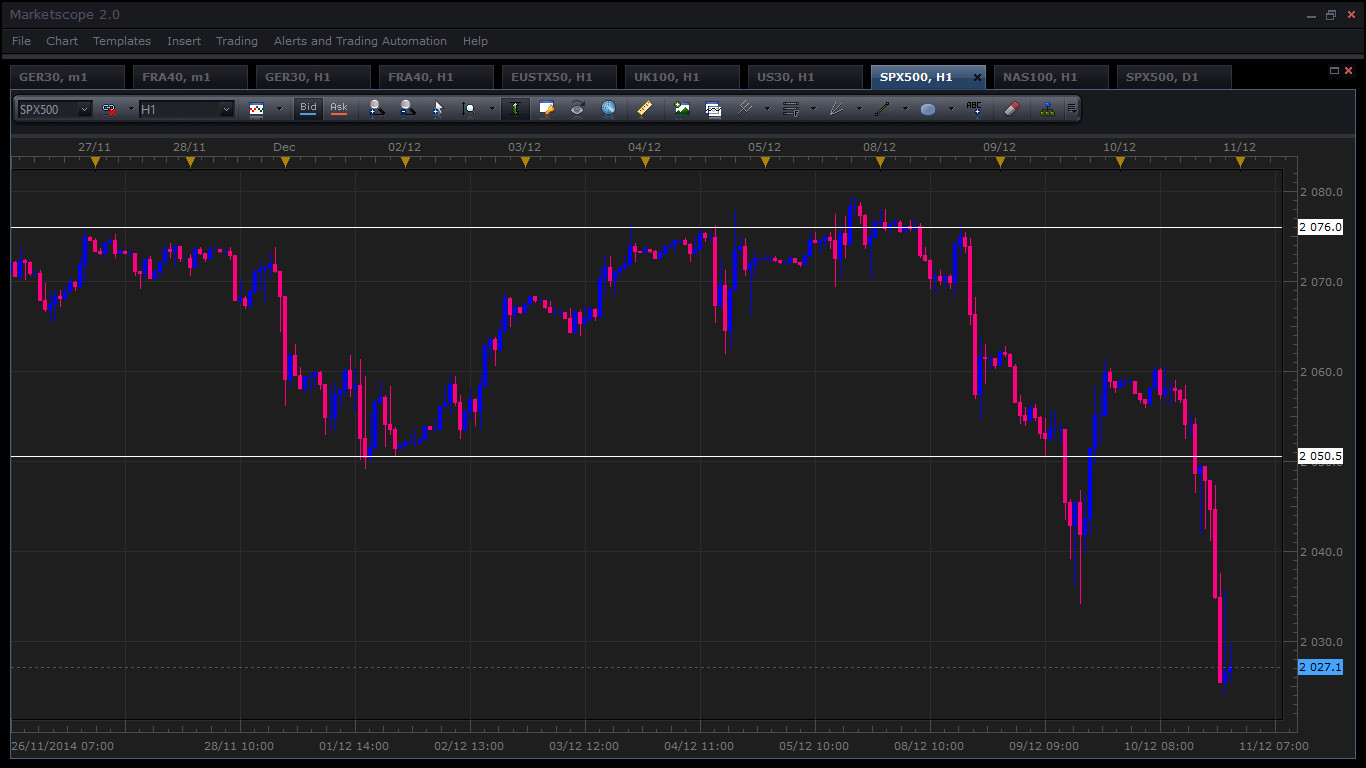Click the 2 076.0 price level label

[x=1320, y=227]
